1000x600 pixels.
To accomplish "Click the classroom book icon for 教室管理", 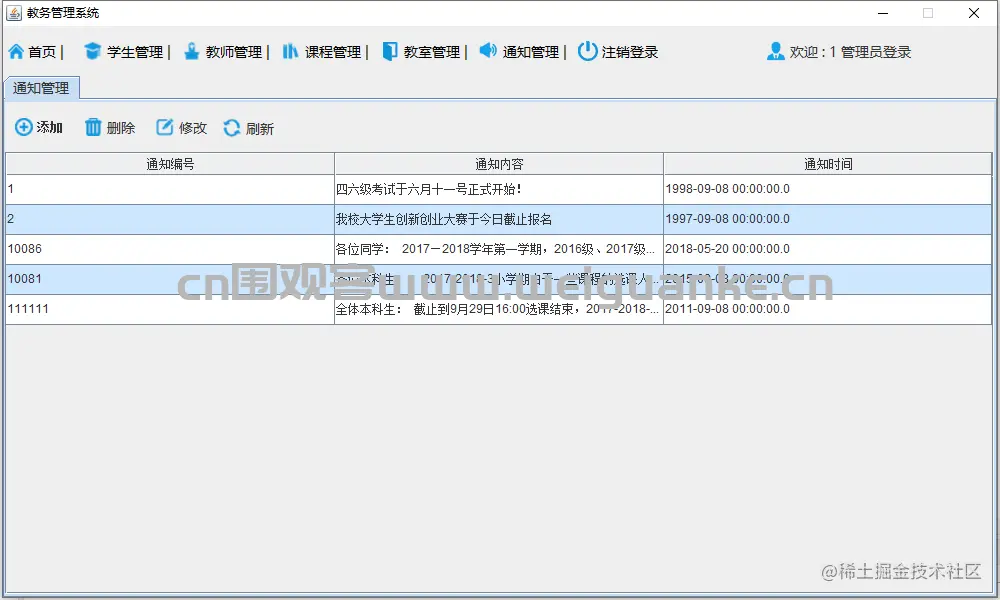I will [x=390, y=52].
